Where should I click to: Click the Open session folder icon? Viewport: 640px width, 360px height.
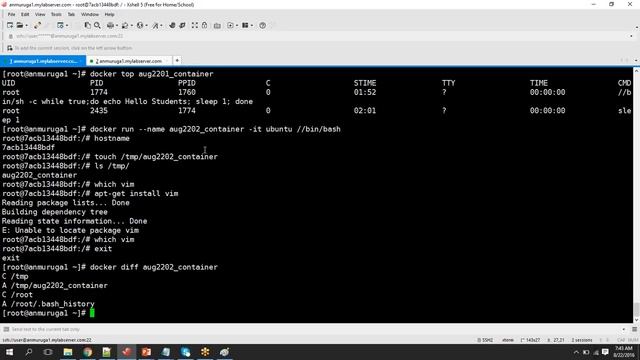point(20,25)
